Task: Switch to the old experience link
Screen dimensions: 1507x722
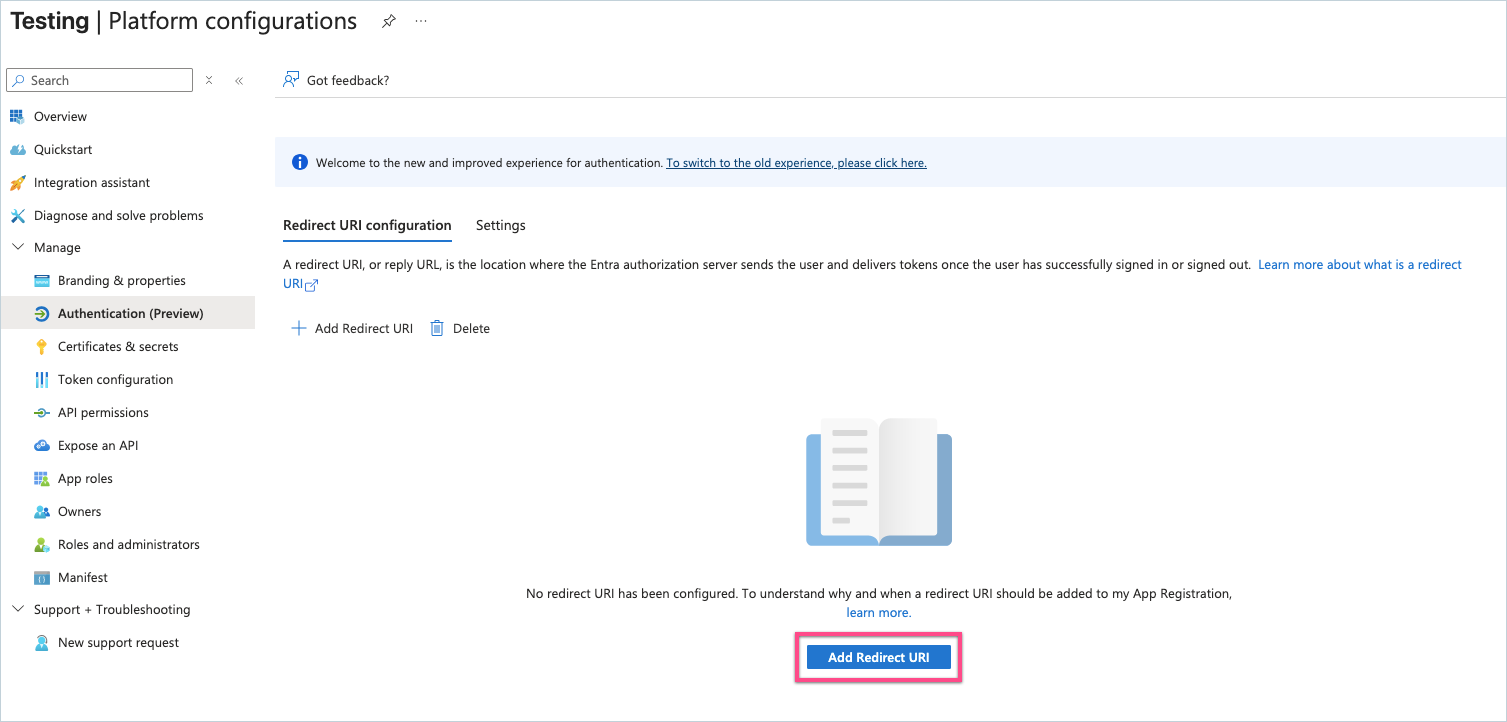Action: [796, 163]
